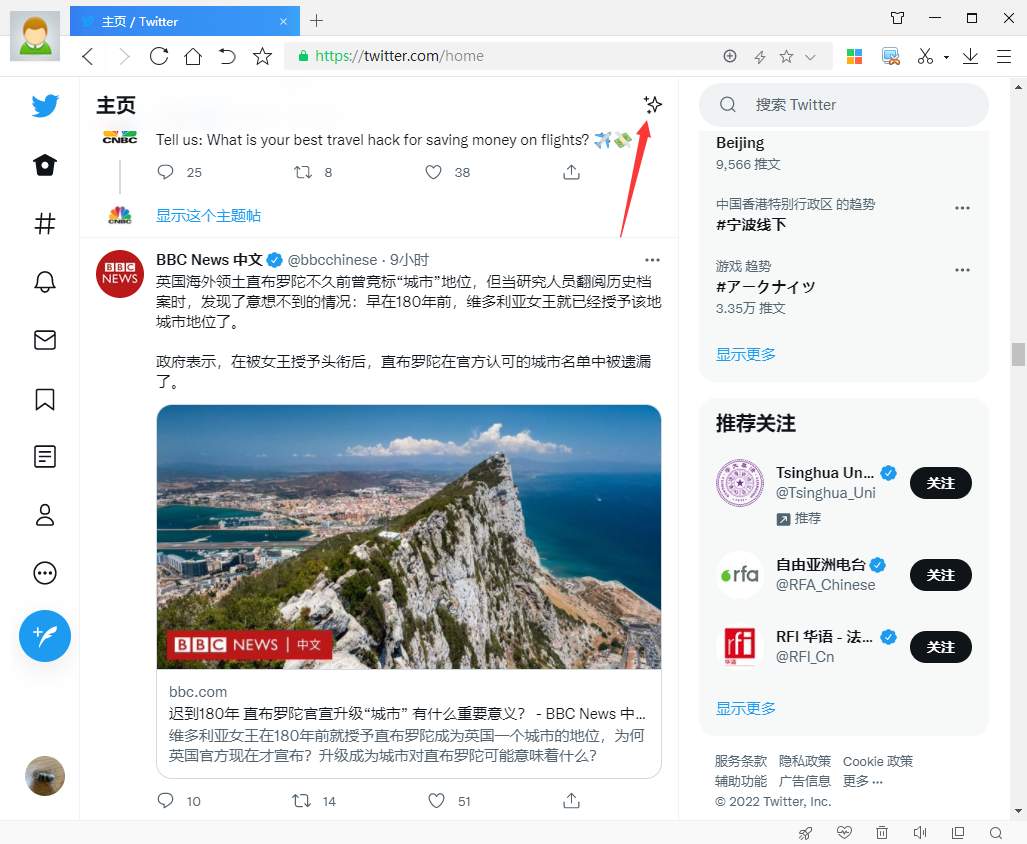Expand address bar dropdown chevron
The height and width of the screenshot is (844, 1027).
(x=810, y=57)
